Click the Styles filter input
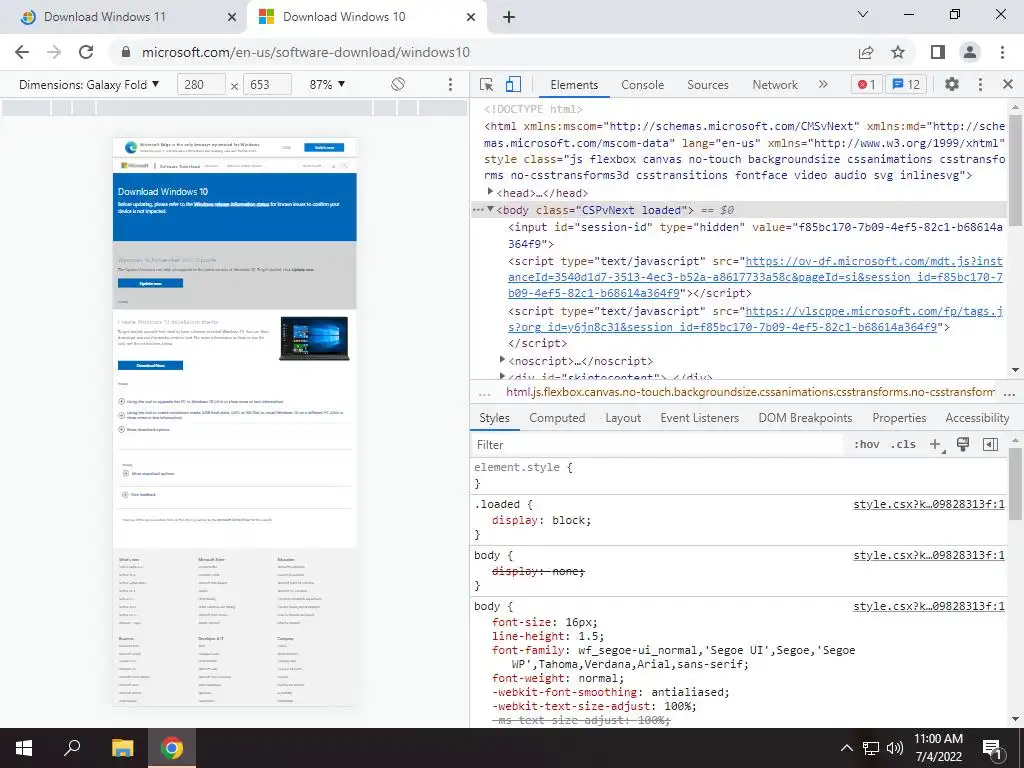1024x768 pixels. click(658, 445)
